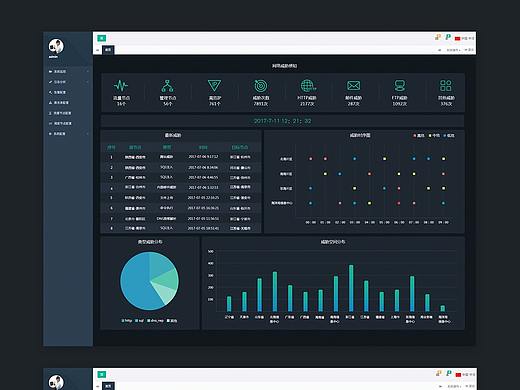Click the FTP threat icon
The image size is (520, 390).
[x=400, y=86]
